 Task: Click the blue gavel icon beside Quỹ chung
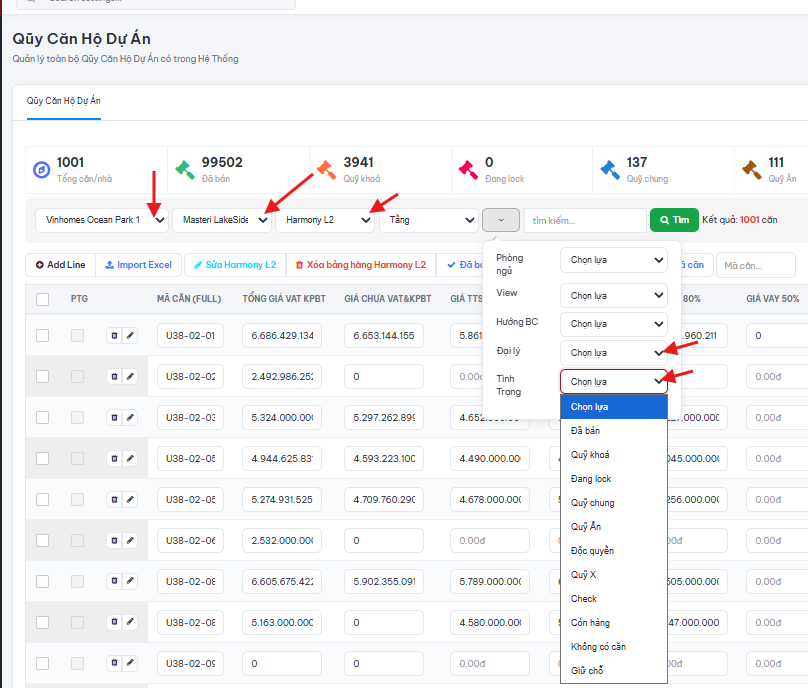[610, 170]
